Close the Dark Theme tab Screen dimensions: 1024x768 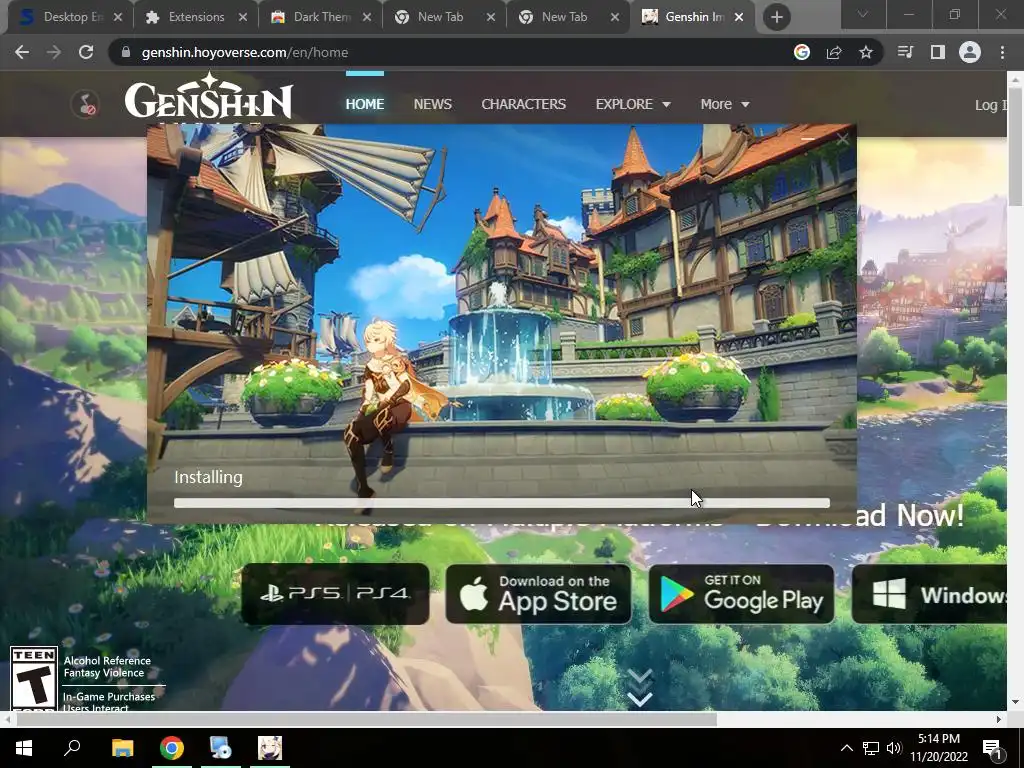coord(367,17)
